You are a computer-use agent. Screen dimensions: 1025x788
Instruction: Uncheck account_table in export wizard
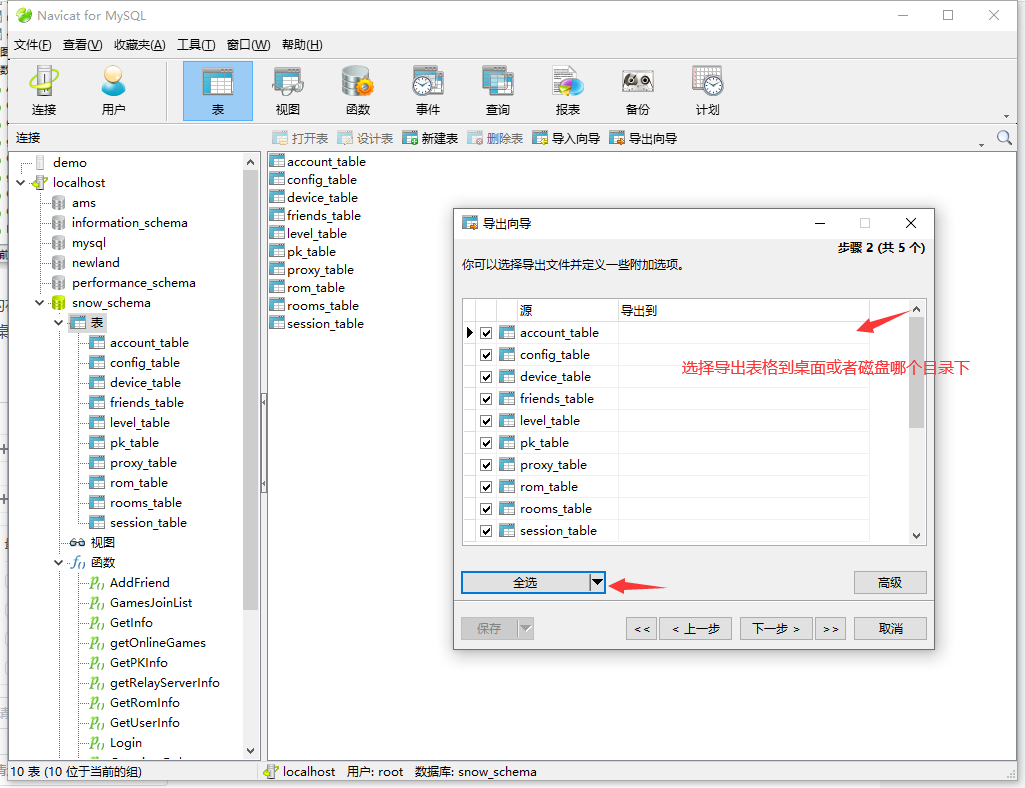tap(486, 333)
